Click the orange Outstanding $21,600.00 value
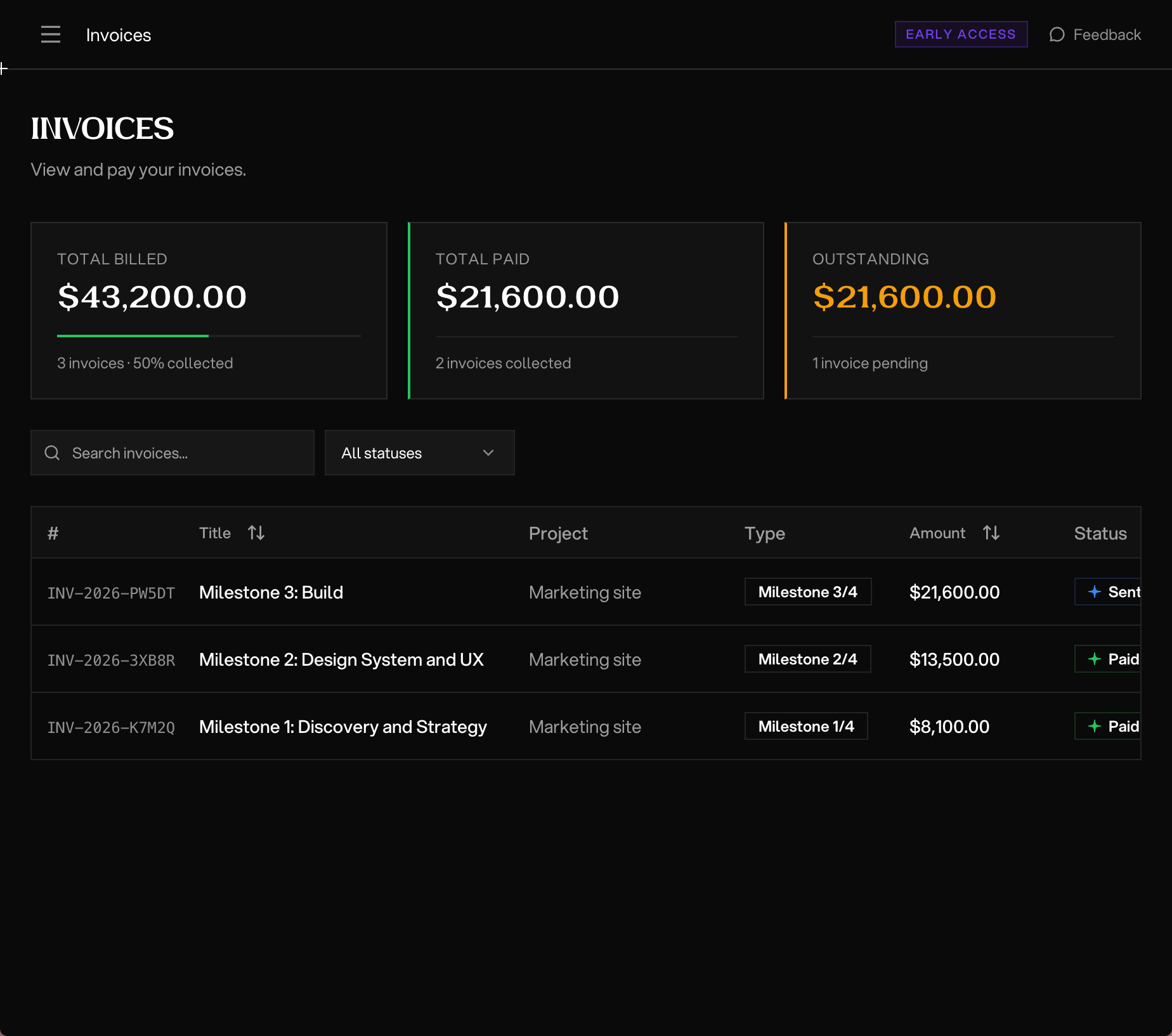Screen dimensions: 1172x1036 tap(905, 297)
